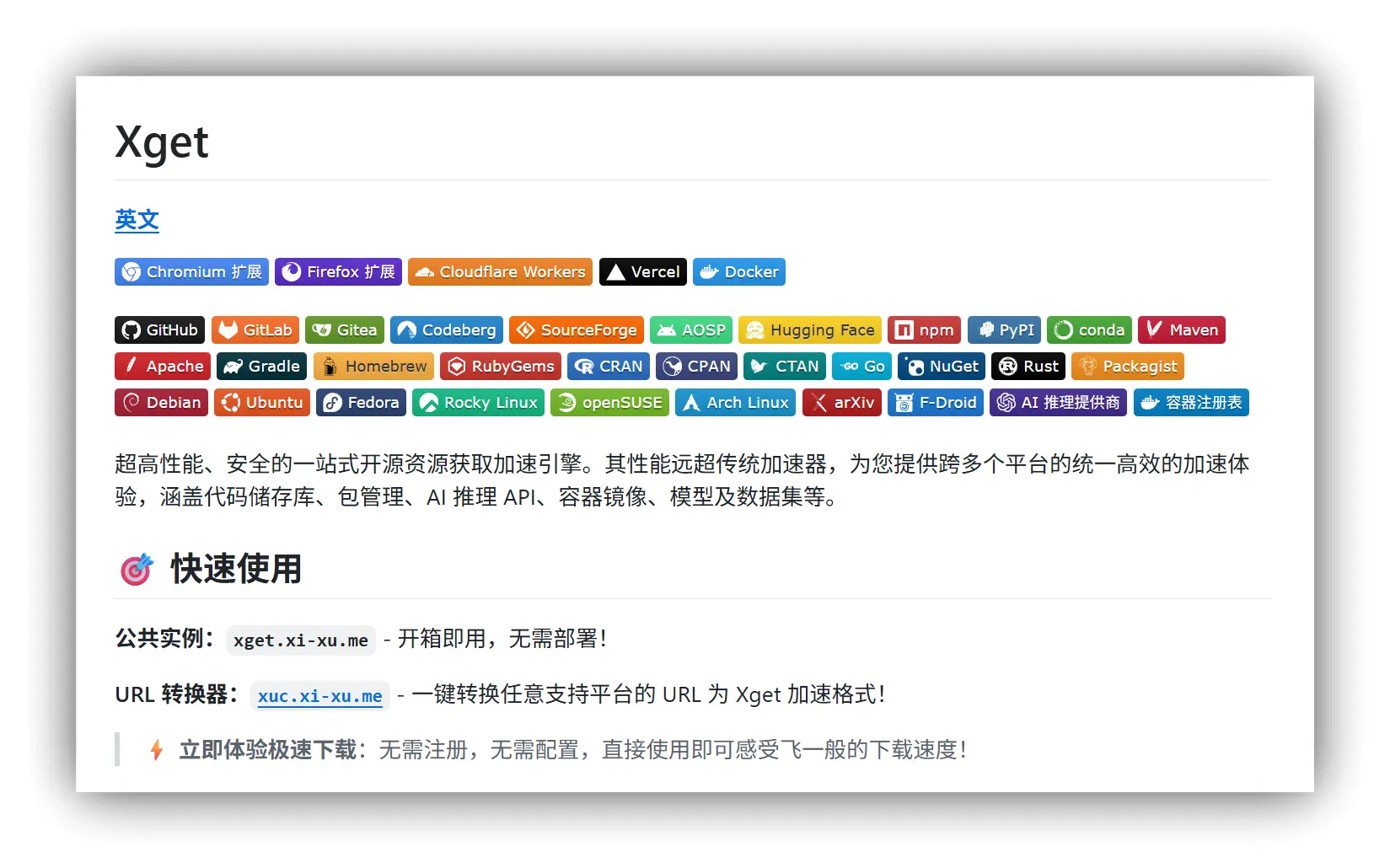Click the CRAN badge
The height and width of the screenshot is (868, 1390).
[609, 367]
